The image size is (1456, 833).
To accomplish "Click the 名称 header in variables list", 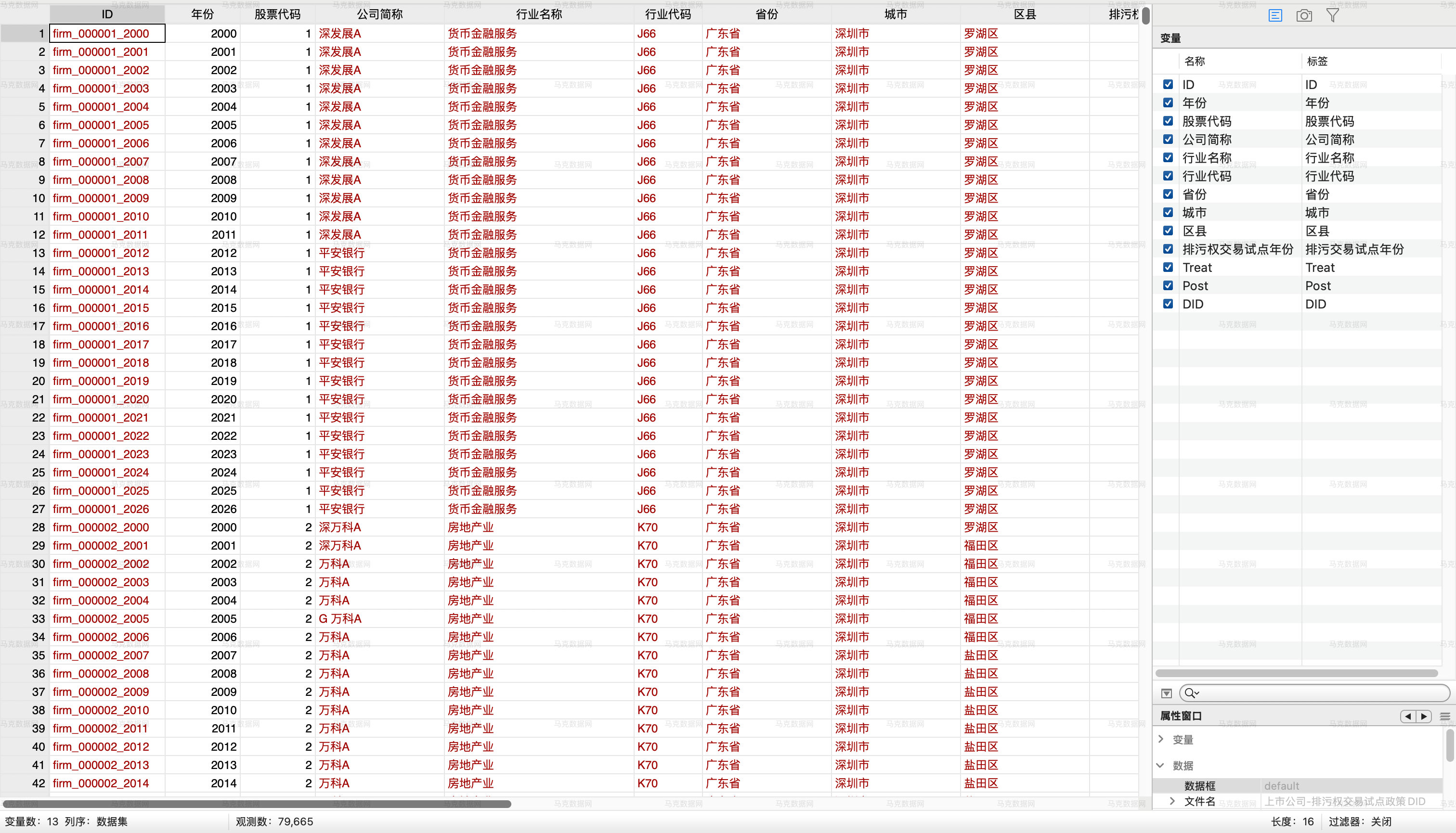I will [x=1194, y=61].
